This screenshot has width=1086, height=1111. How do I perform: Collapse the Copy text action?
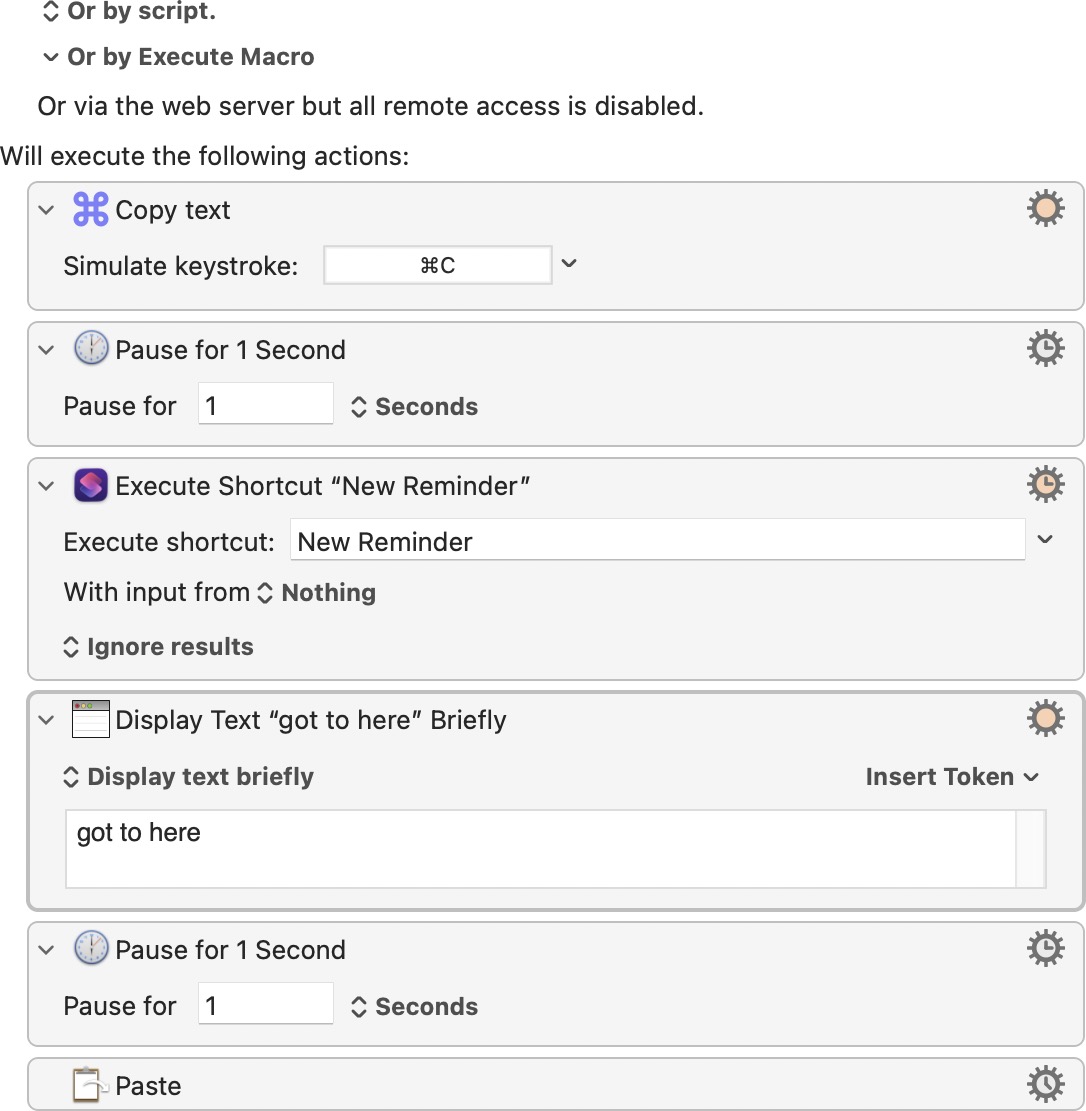point(46,211)
